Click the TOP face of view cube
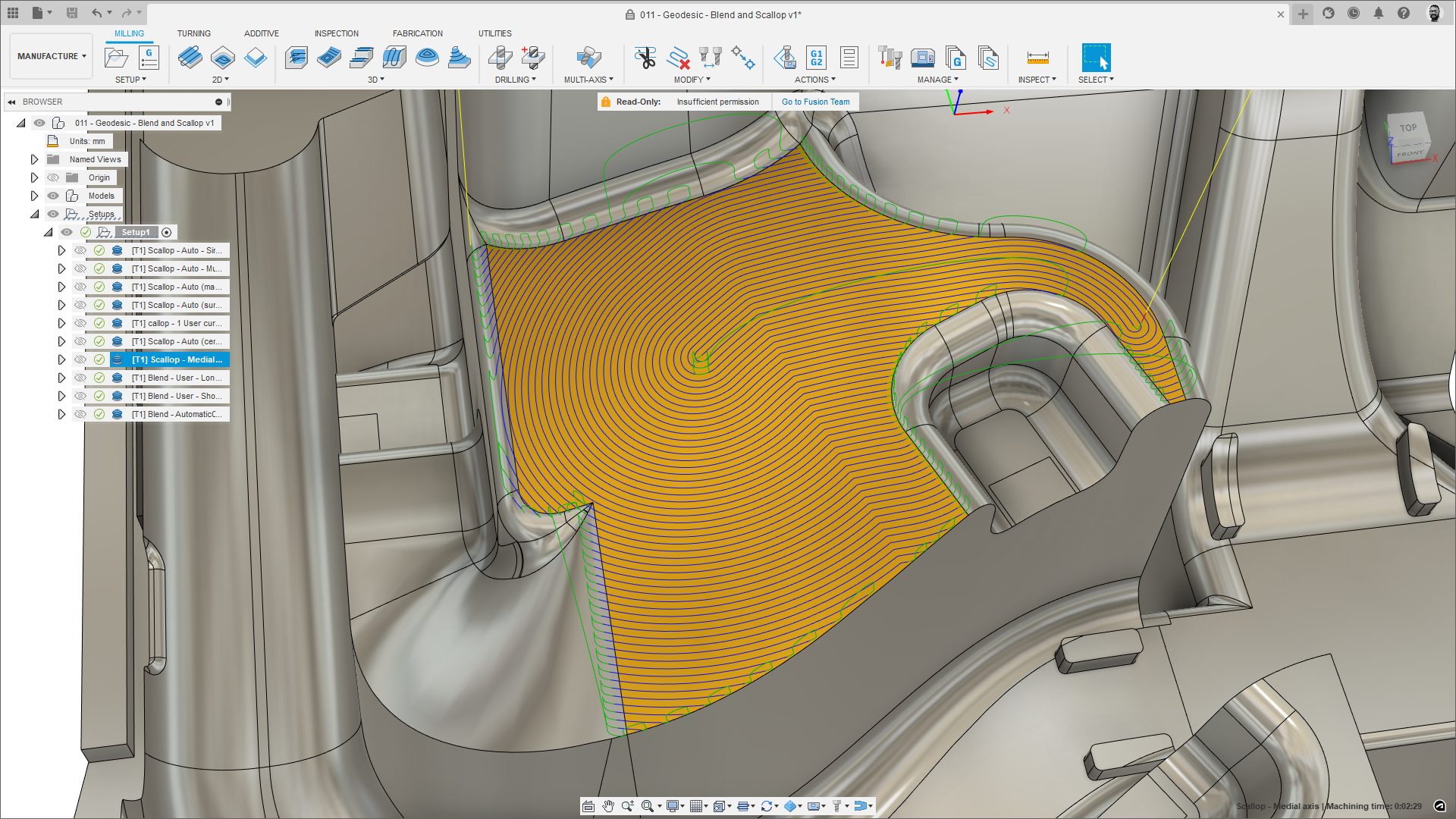 1407,128
